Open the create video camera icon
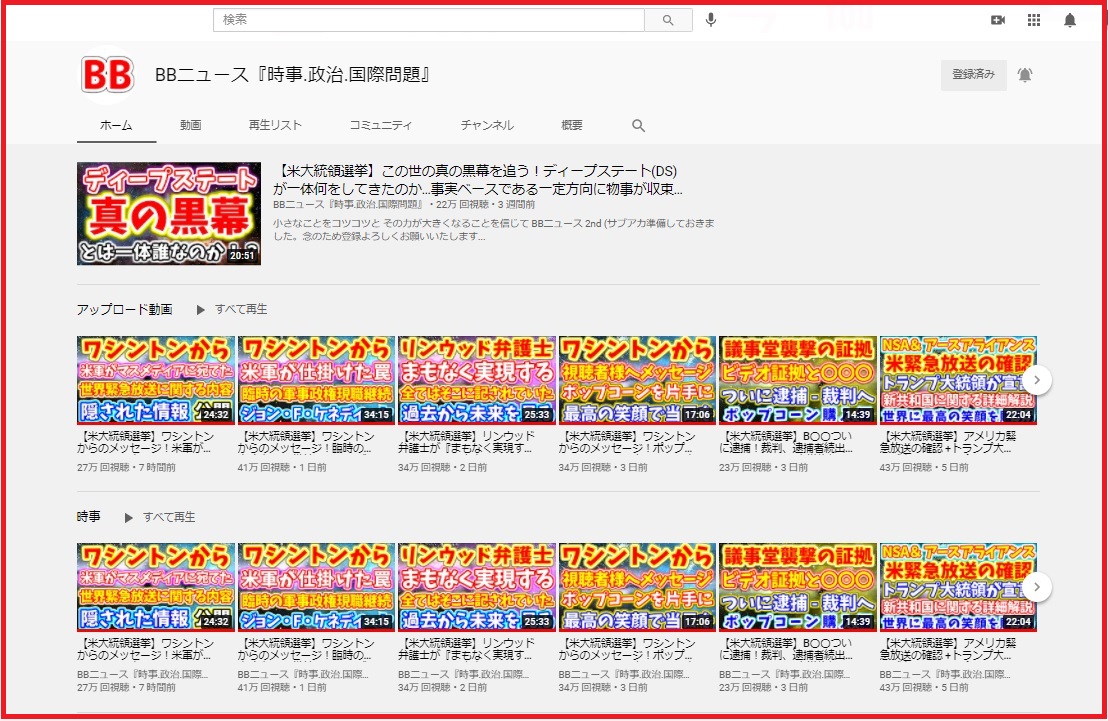This screenshot has width=1108, height=721. (x=998, y=20)
